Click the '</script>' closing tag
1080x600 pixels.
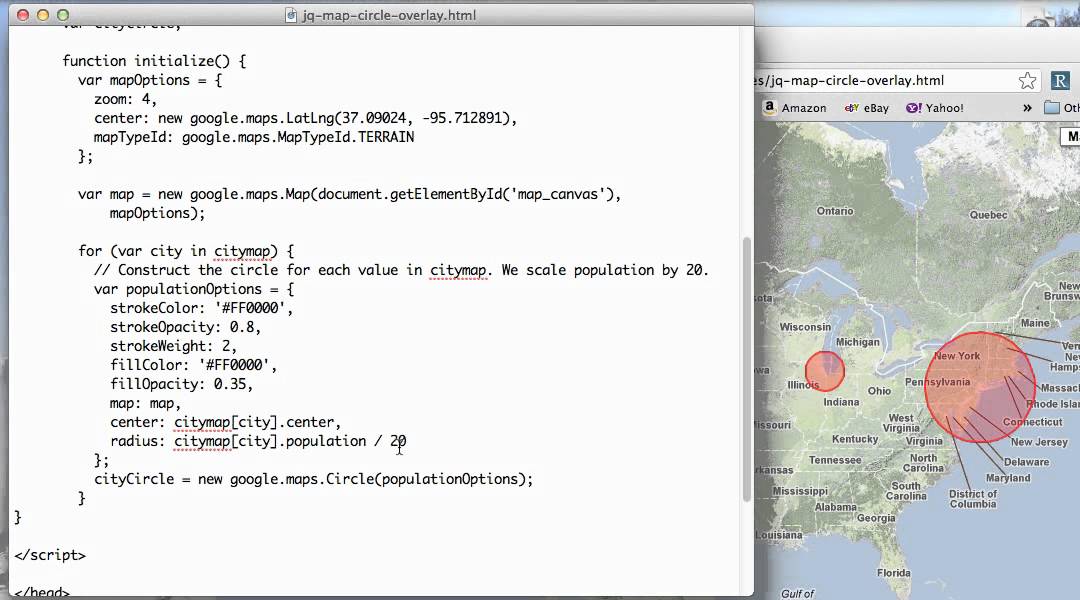tap(50, 555)
